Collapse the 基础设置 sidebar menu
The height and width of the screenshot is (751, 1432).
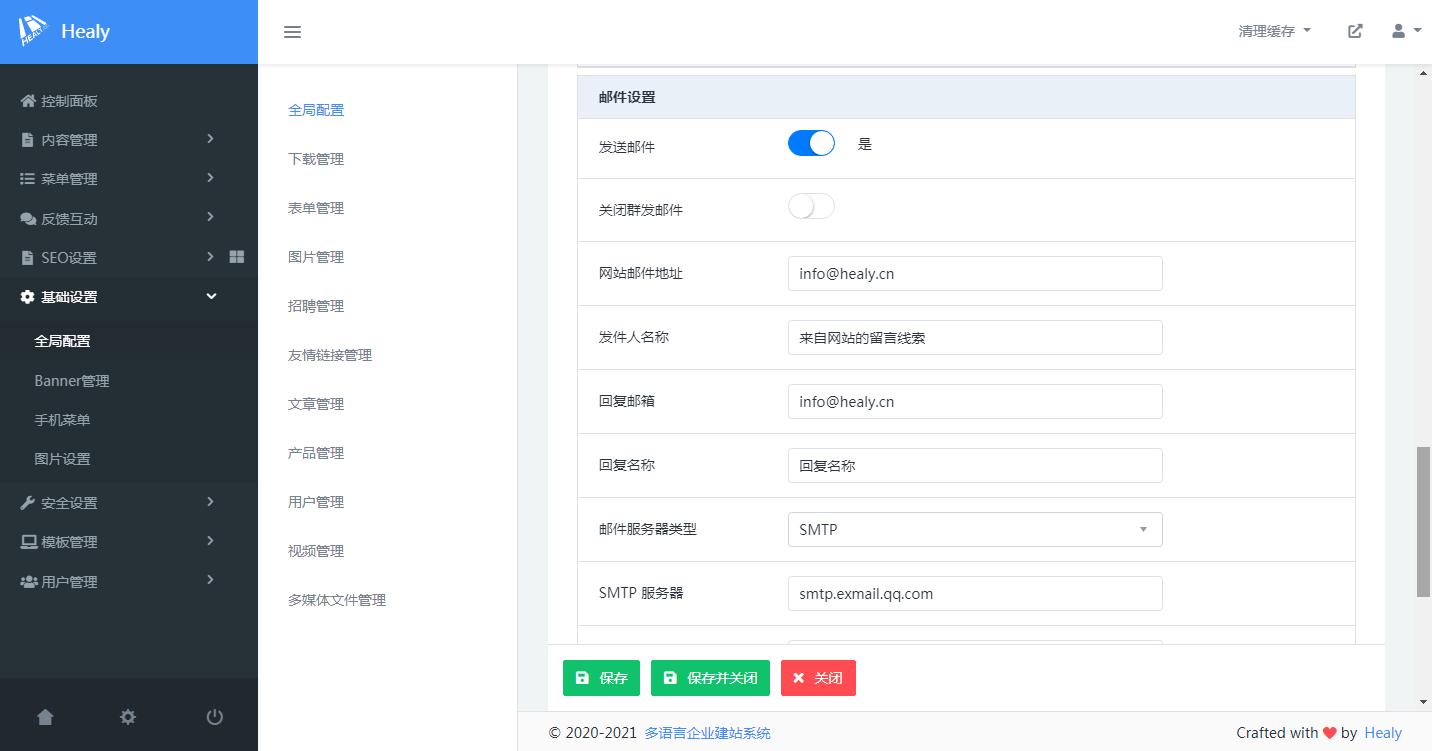(120, 297)
